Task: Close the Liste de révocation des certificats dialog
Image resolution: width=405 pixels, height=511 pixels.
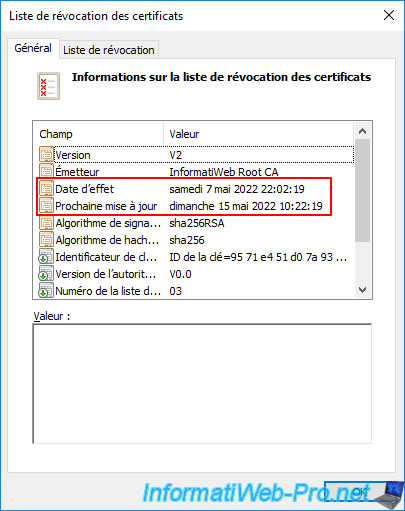Action: (389, 15)
